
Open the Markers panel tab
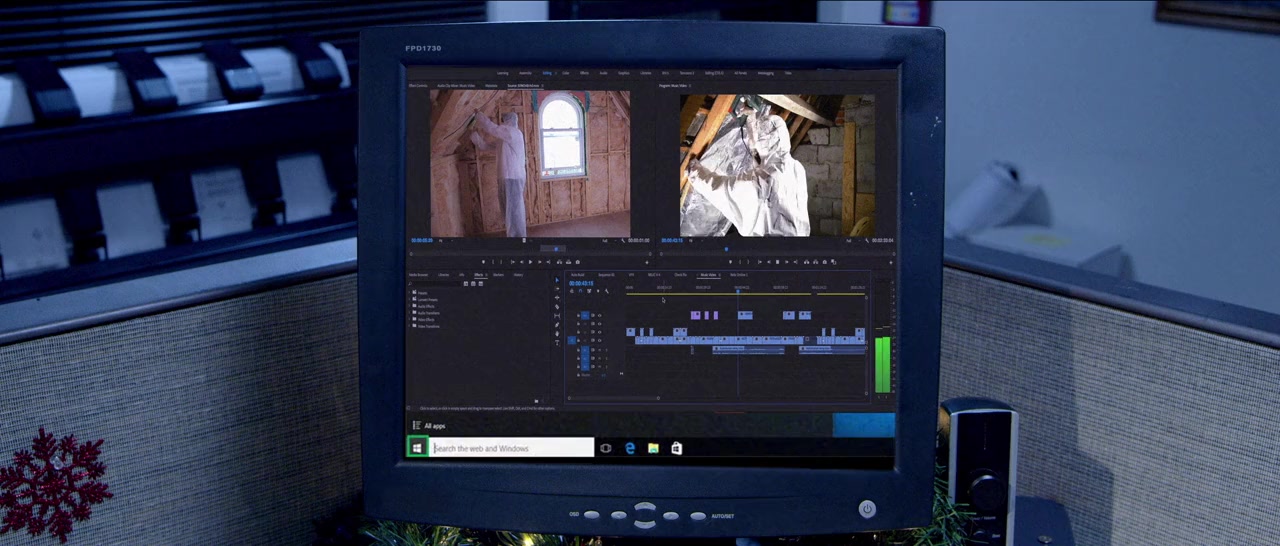498,275
